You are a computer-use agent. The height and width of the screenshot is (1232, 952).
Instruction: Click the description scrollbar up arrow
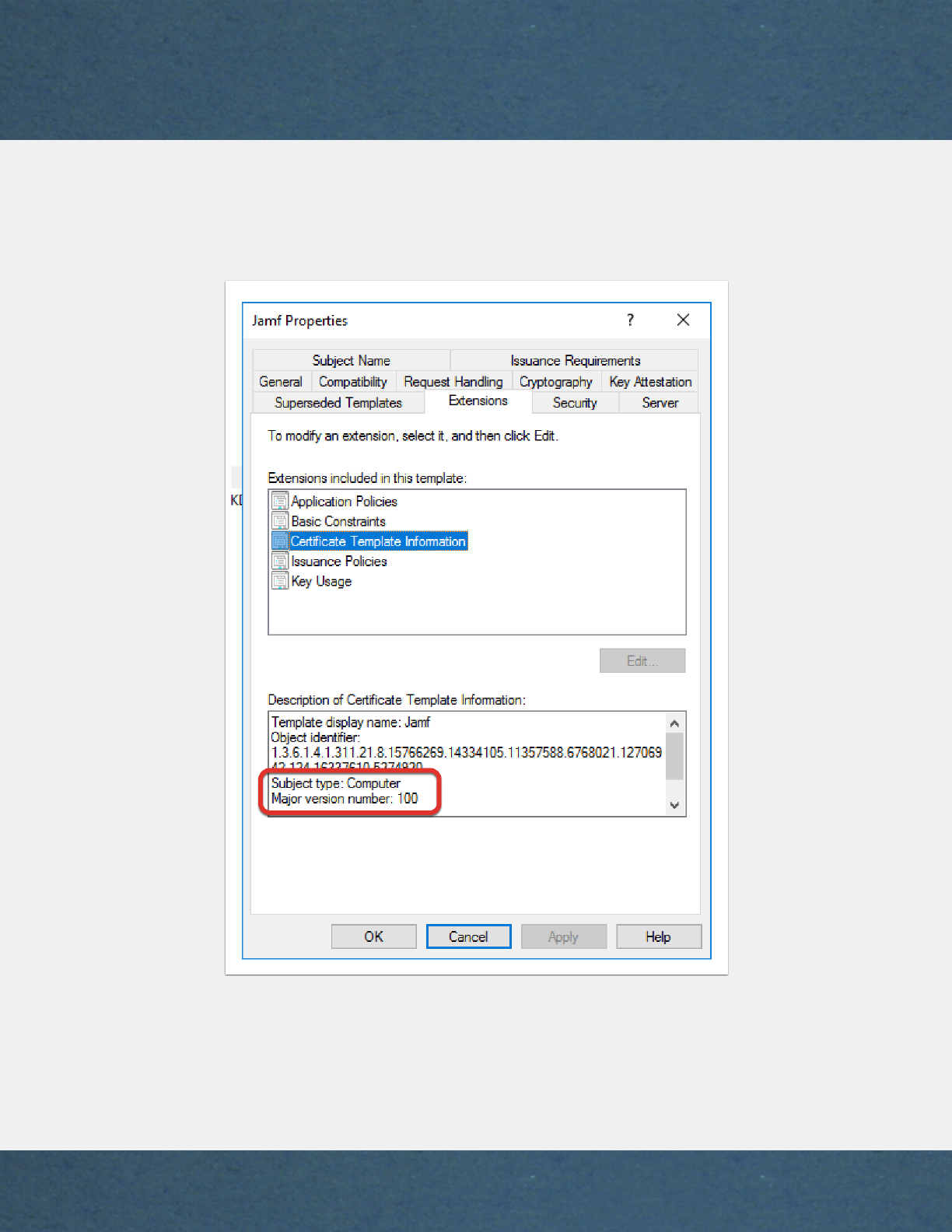(x=674, y=723)
